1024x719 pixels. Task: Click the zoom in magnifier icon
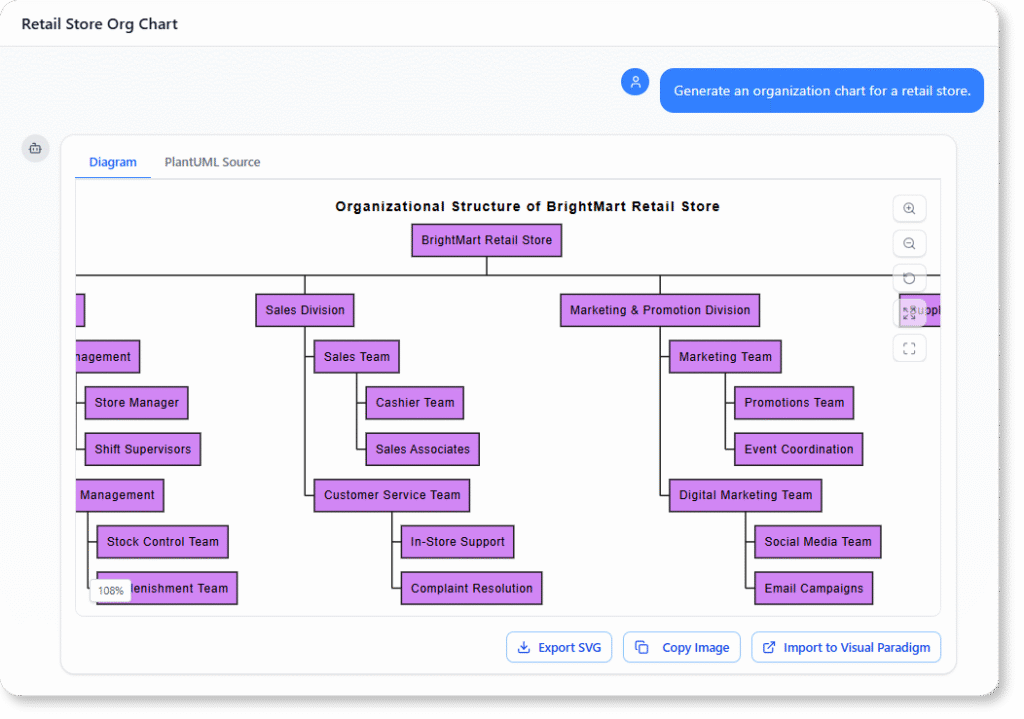coord(909,208)
